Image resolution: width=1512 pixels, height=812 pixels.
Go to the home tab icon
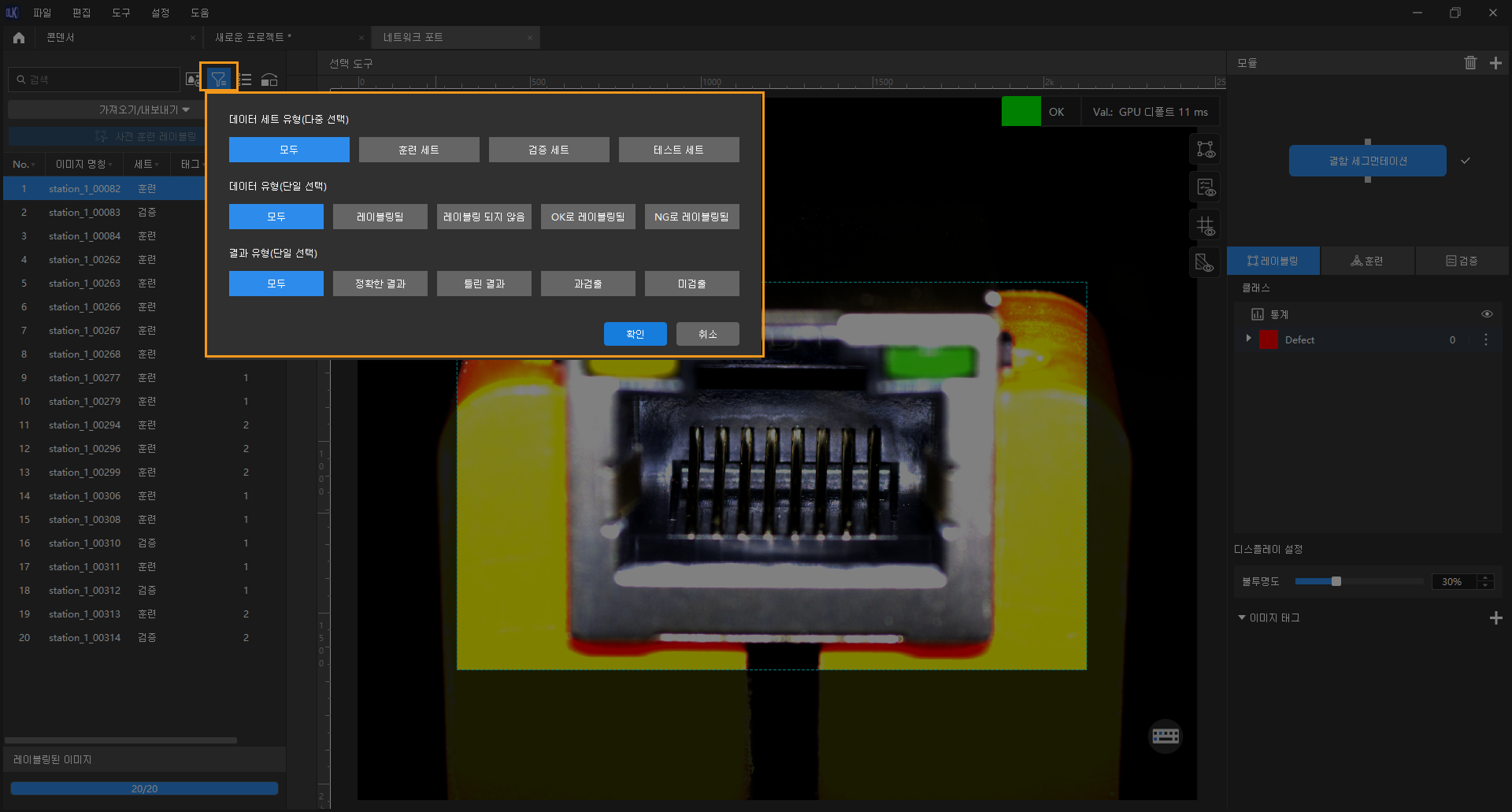[x=19, y=37]
